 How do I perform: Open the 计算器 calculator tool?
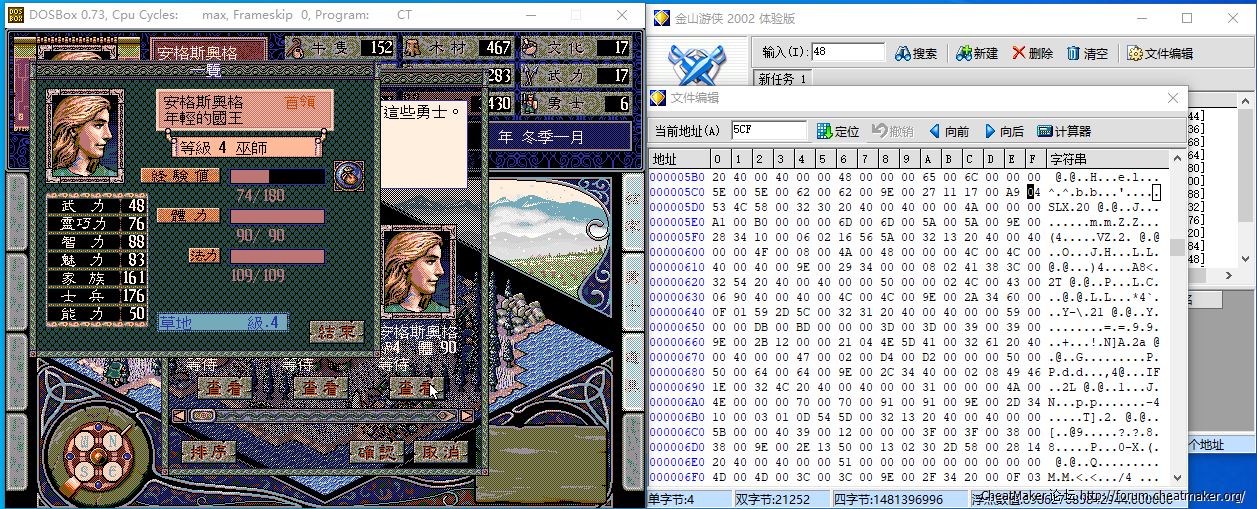(x=1064, y=131)
